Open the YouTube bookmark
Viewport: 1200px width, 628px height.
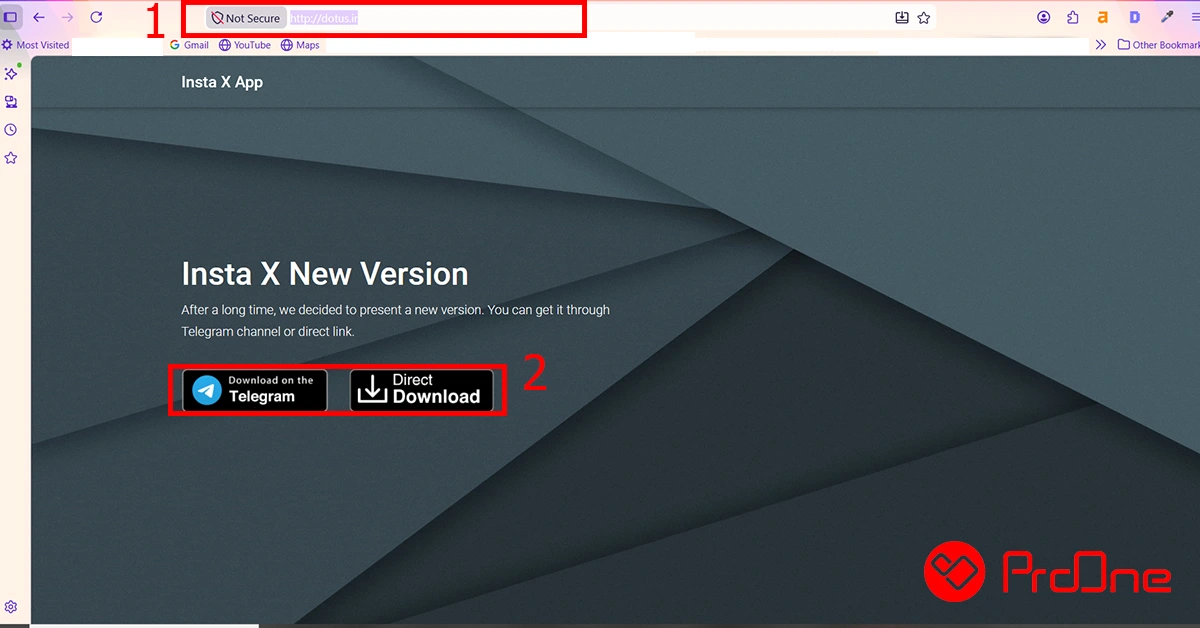coord(245,45)
